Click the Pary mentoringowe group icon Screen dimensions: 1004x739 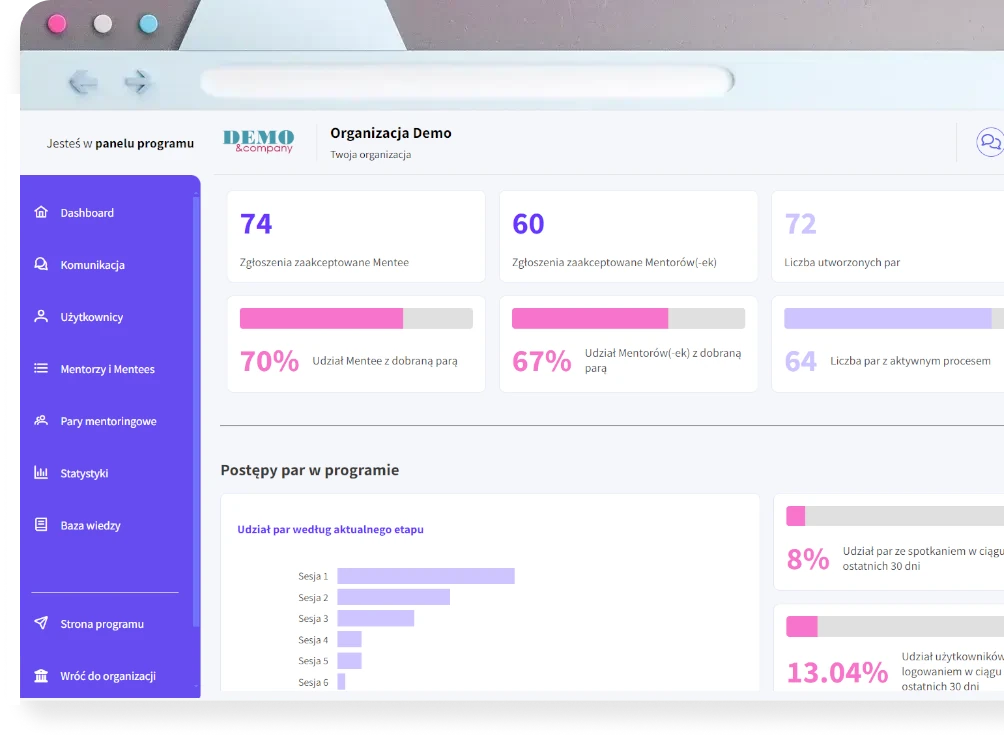click(x=41, y=421)
